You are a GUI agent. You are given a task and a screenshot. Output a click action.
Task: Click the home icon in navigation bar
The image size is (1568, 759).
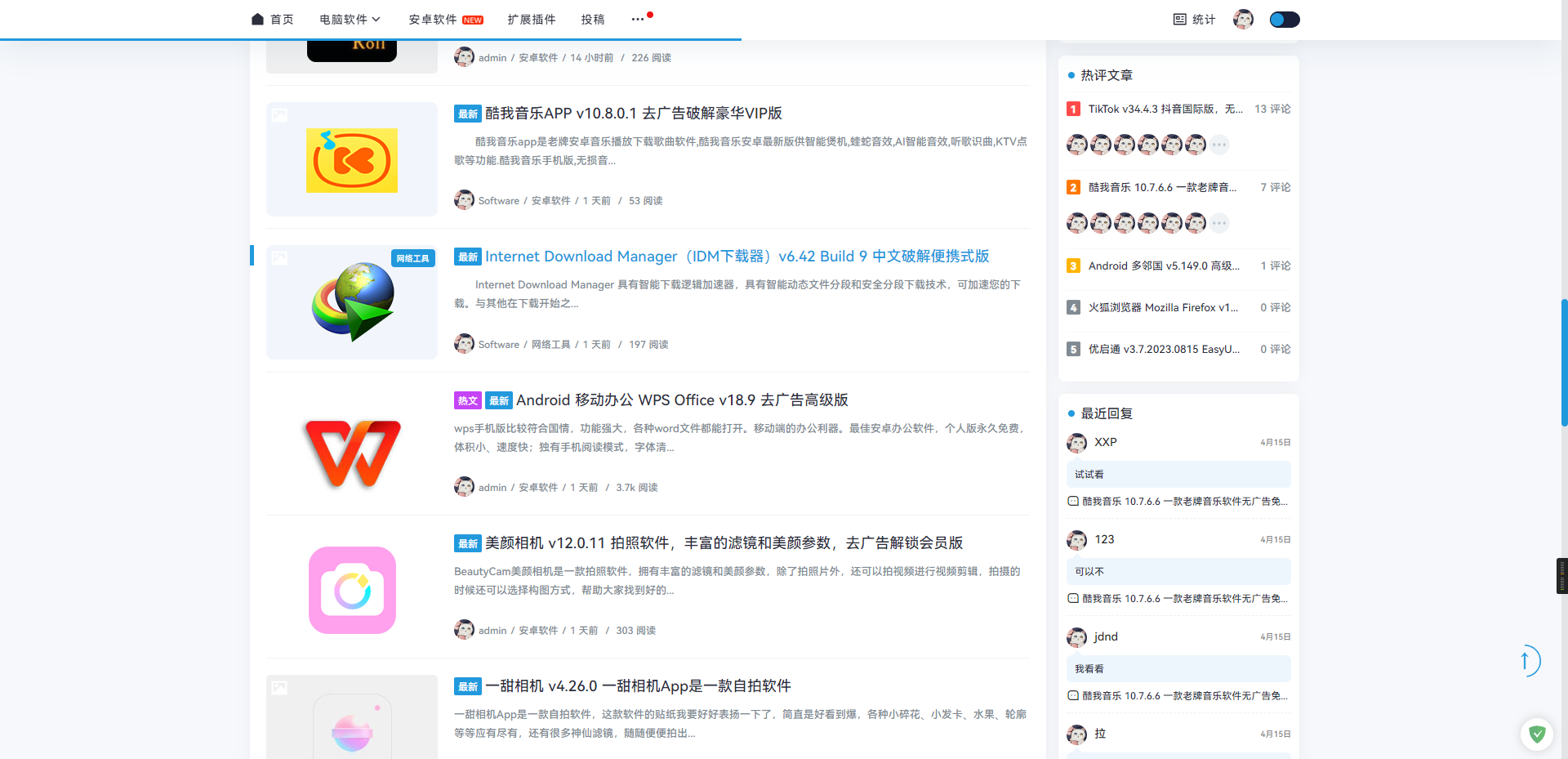pos(258,19)
